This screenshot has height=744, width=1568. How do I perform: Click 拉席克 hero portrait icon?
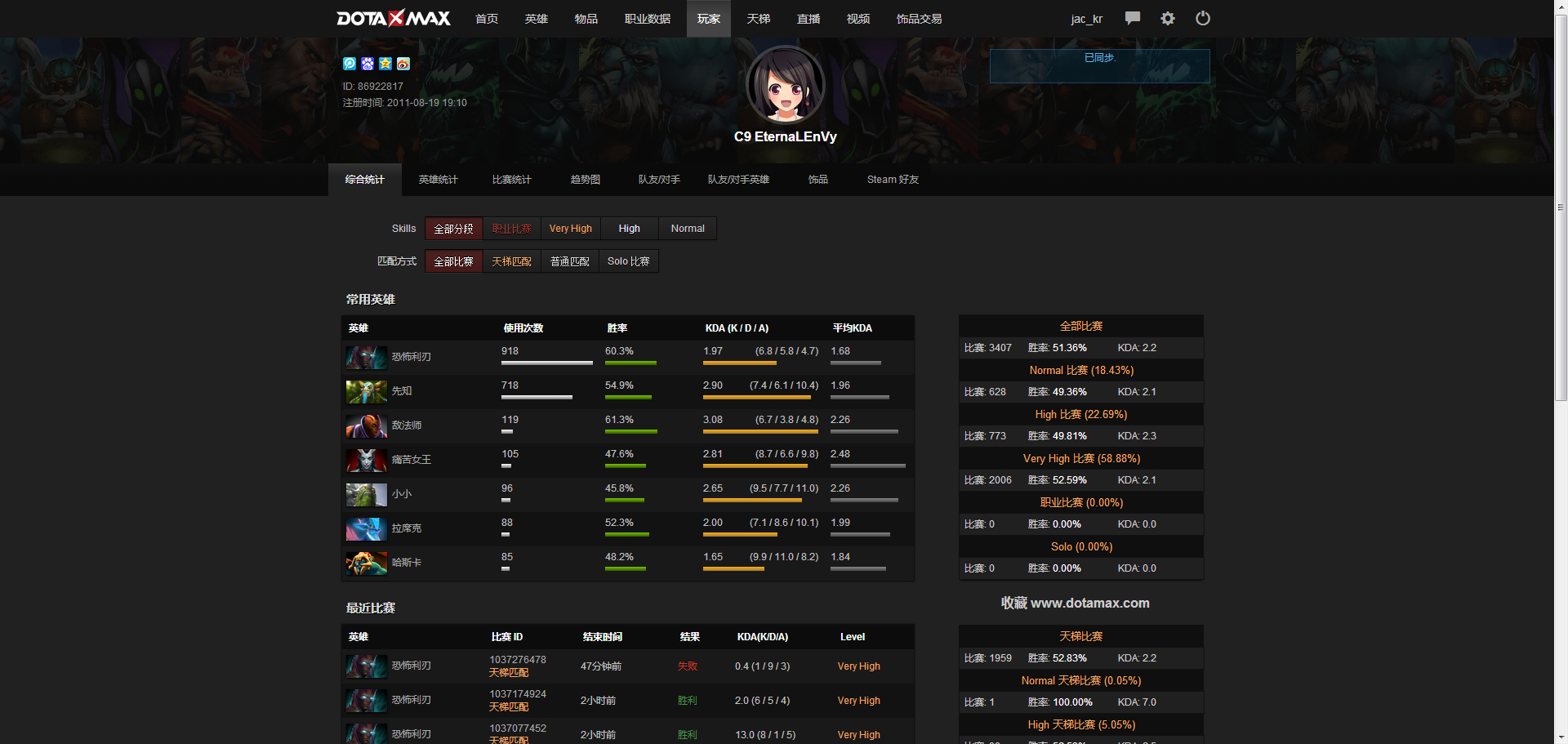(x=367, y=529)
